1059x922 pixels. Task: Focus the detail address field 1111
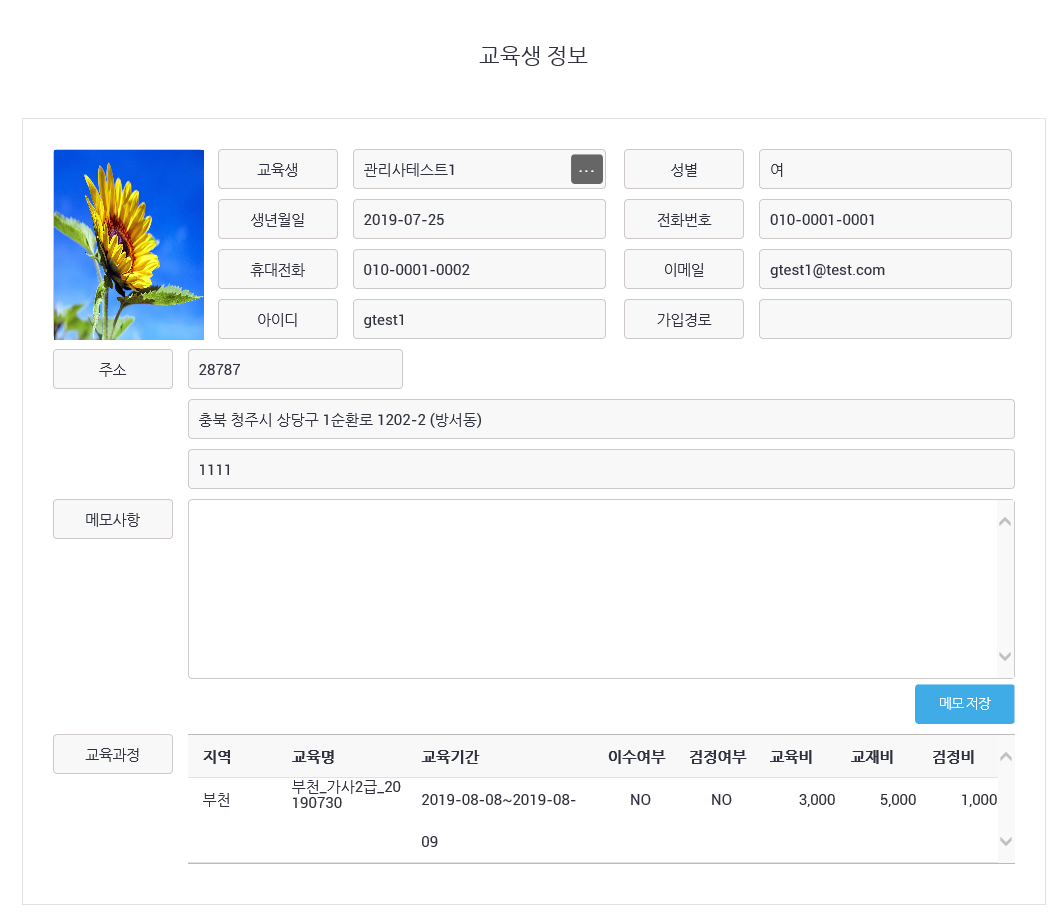pos(601,469)
